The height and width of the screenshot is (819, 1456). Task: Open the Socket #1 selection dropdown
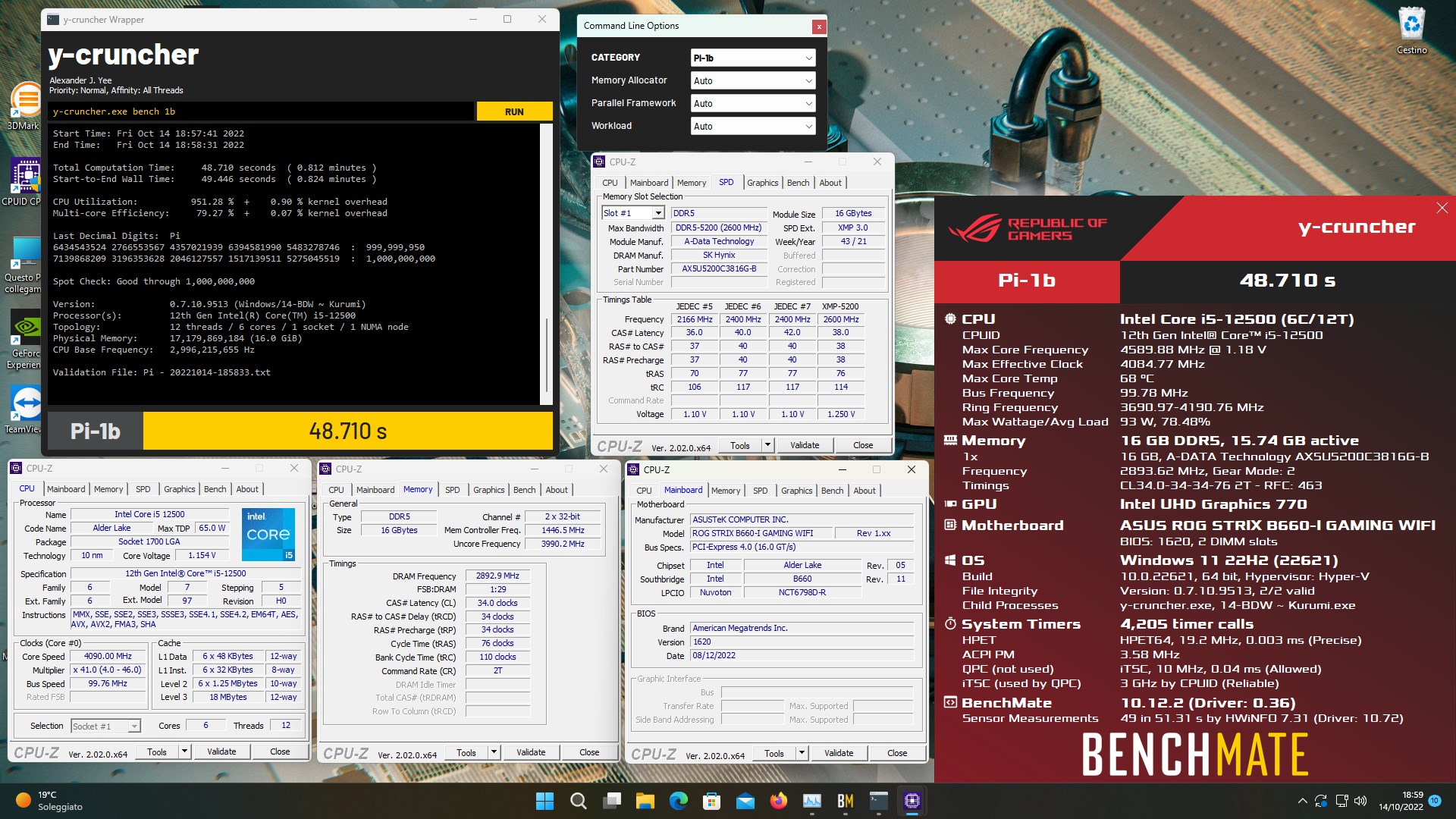point(105,726)
